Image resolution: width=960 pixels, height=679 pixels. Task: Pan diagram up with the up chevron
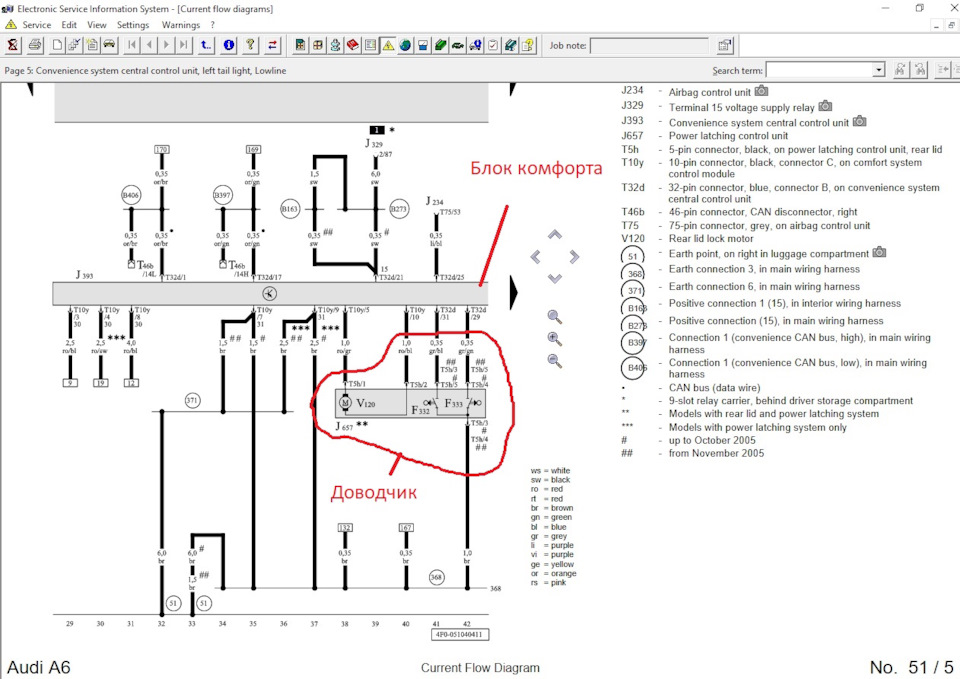(555, 235)
